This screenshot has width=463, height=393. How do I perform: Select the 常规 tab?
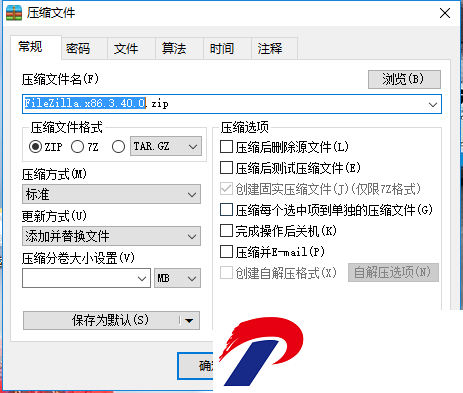click(x=36, y=47)
